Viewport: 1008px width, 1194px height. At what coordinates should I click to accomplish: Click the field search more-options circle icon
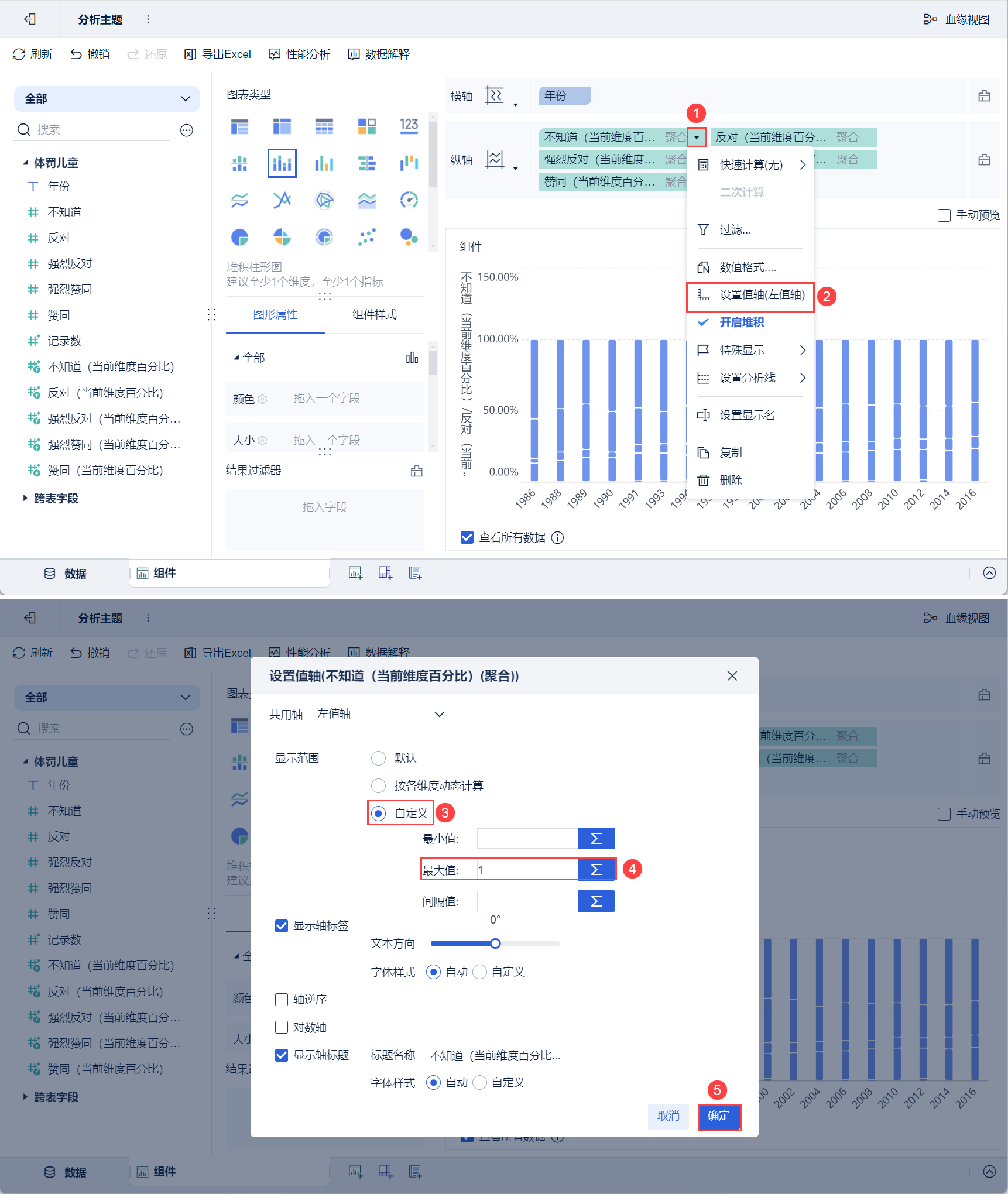187,130
